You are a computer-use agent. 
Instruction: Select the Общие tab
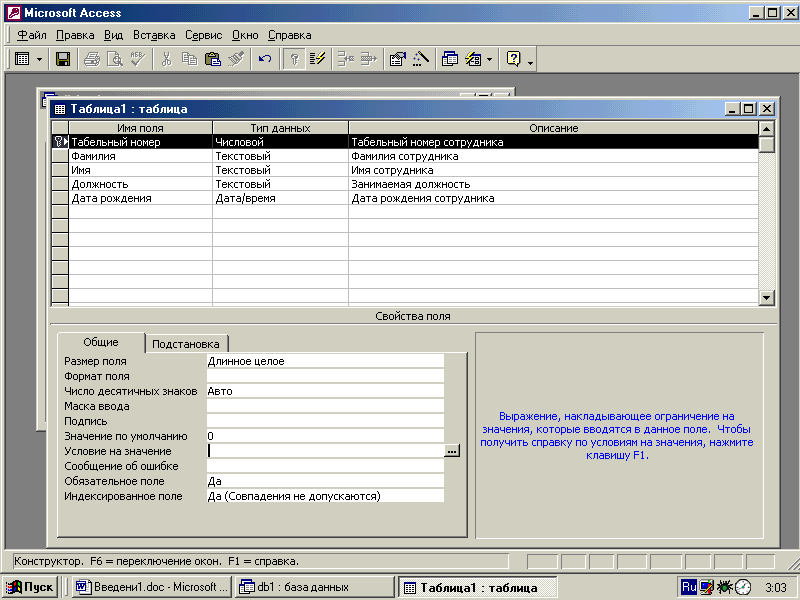101,342
